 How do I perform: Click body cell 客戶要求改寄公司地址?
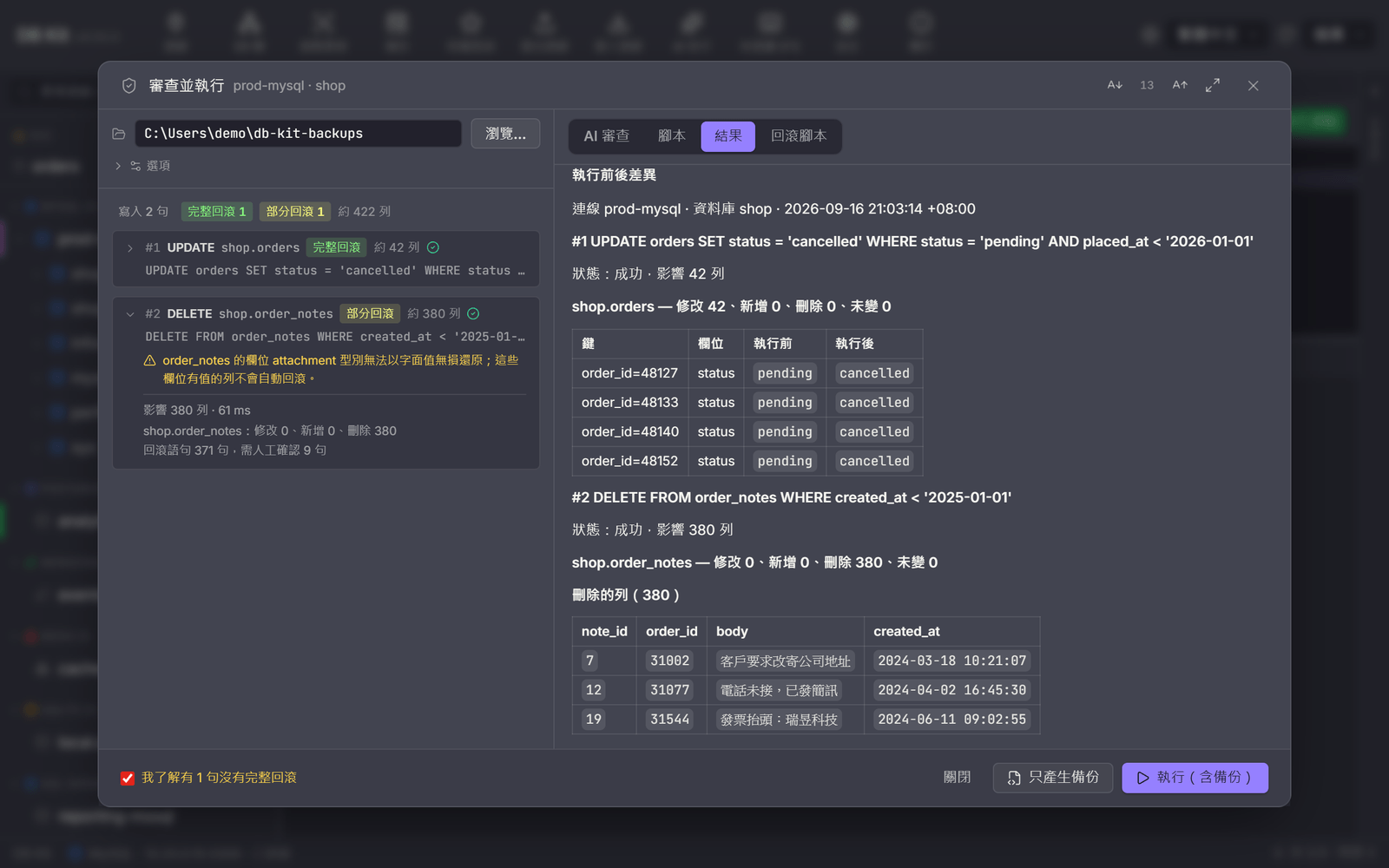pos(785,661)
